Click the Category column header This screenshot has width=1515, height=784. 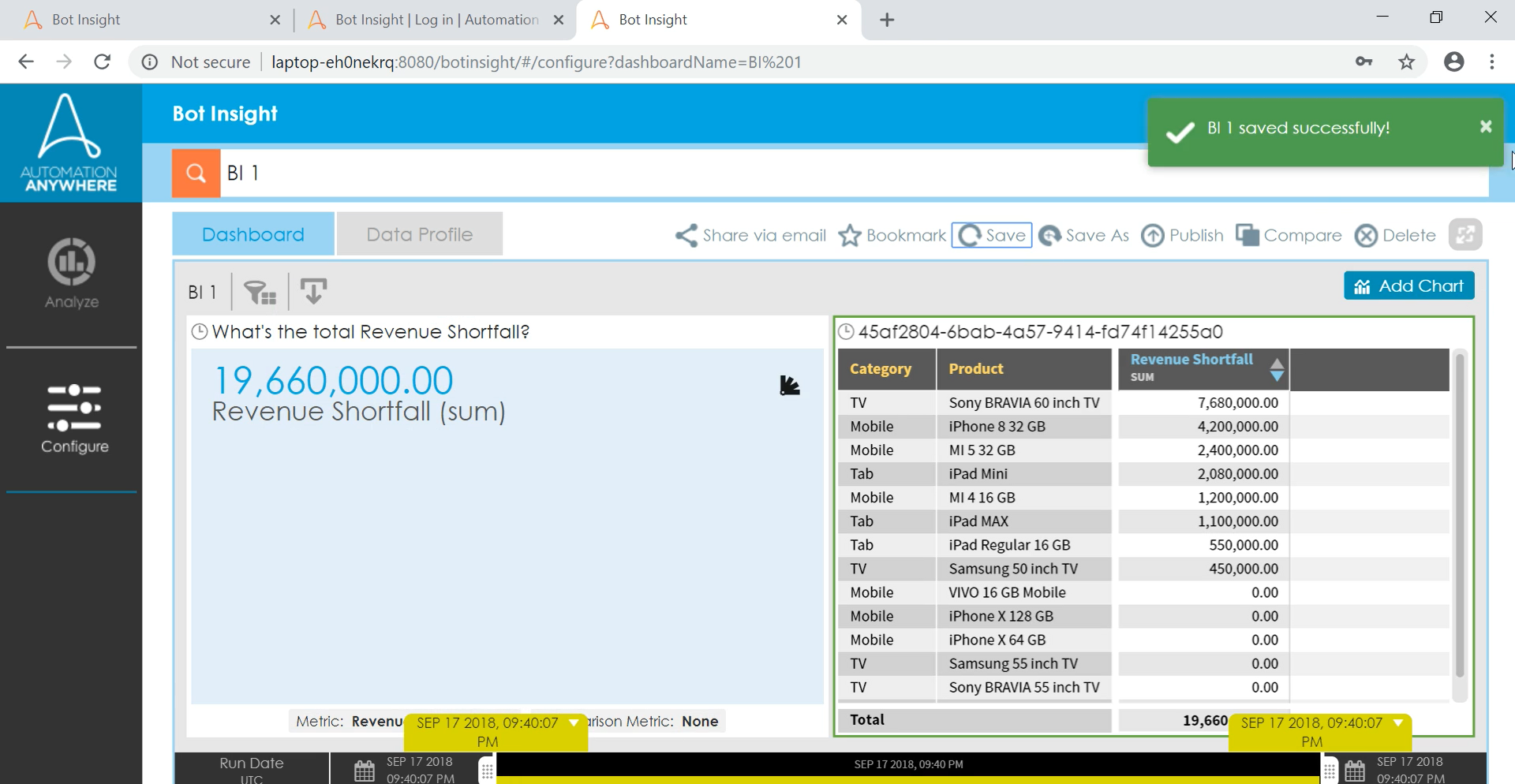coord(887,369)
